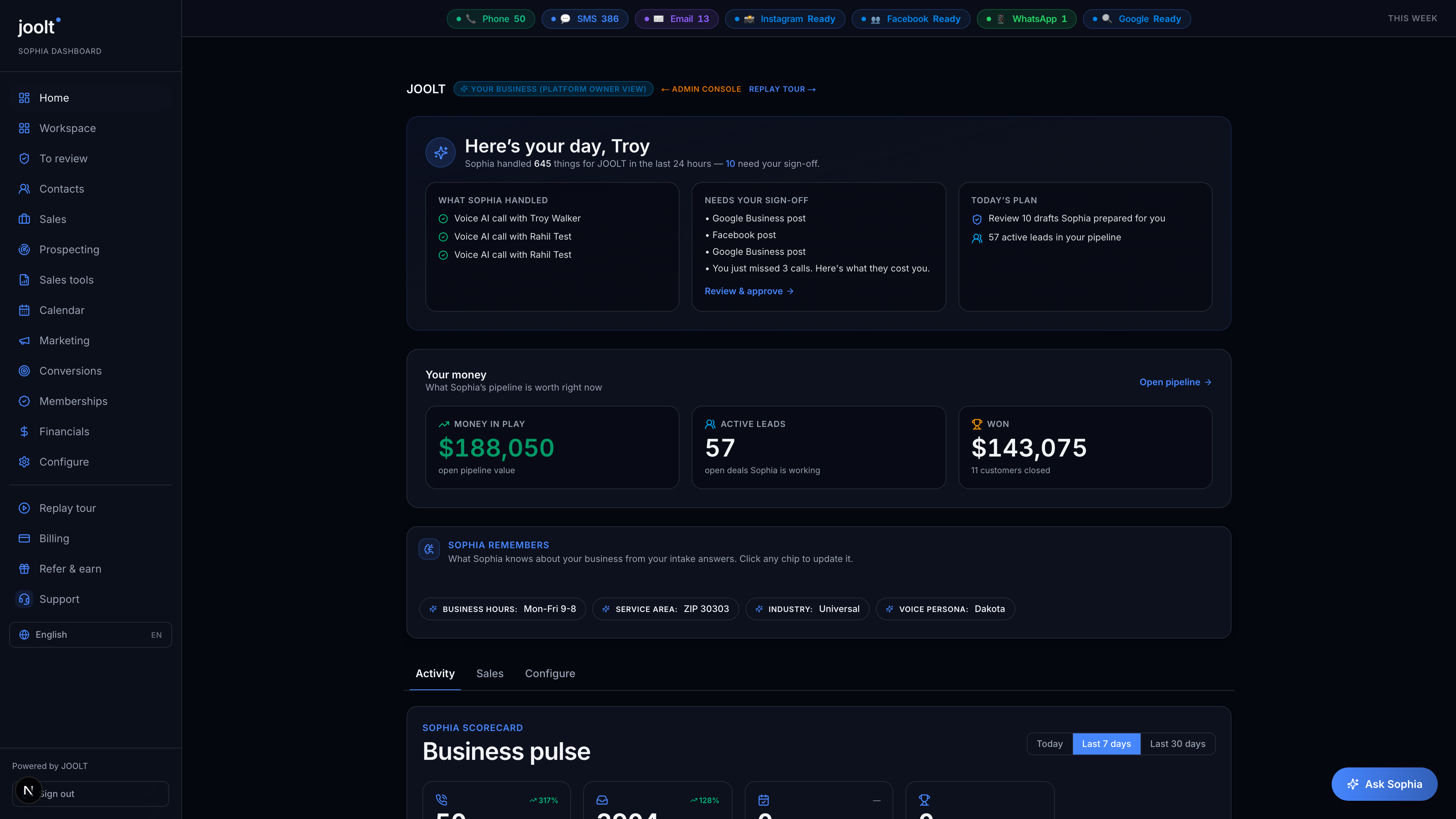Viewport: 1456px width, 819px height.
Task: Open the Phone 50 channel chip
Action: point(491,19)
